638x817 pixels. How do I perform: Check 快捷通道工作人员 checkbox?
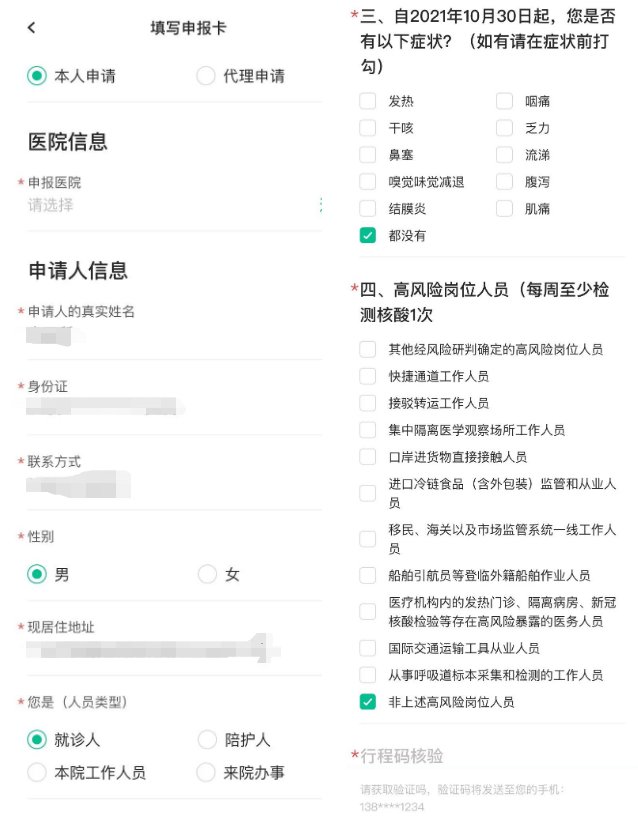click(368, 376)
